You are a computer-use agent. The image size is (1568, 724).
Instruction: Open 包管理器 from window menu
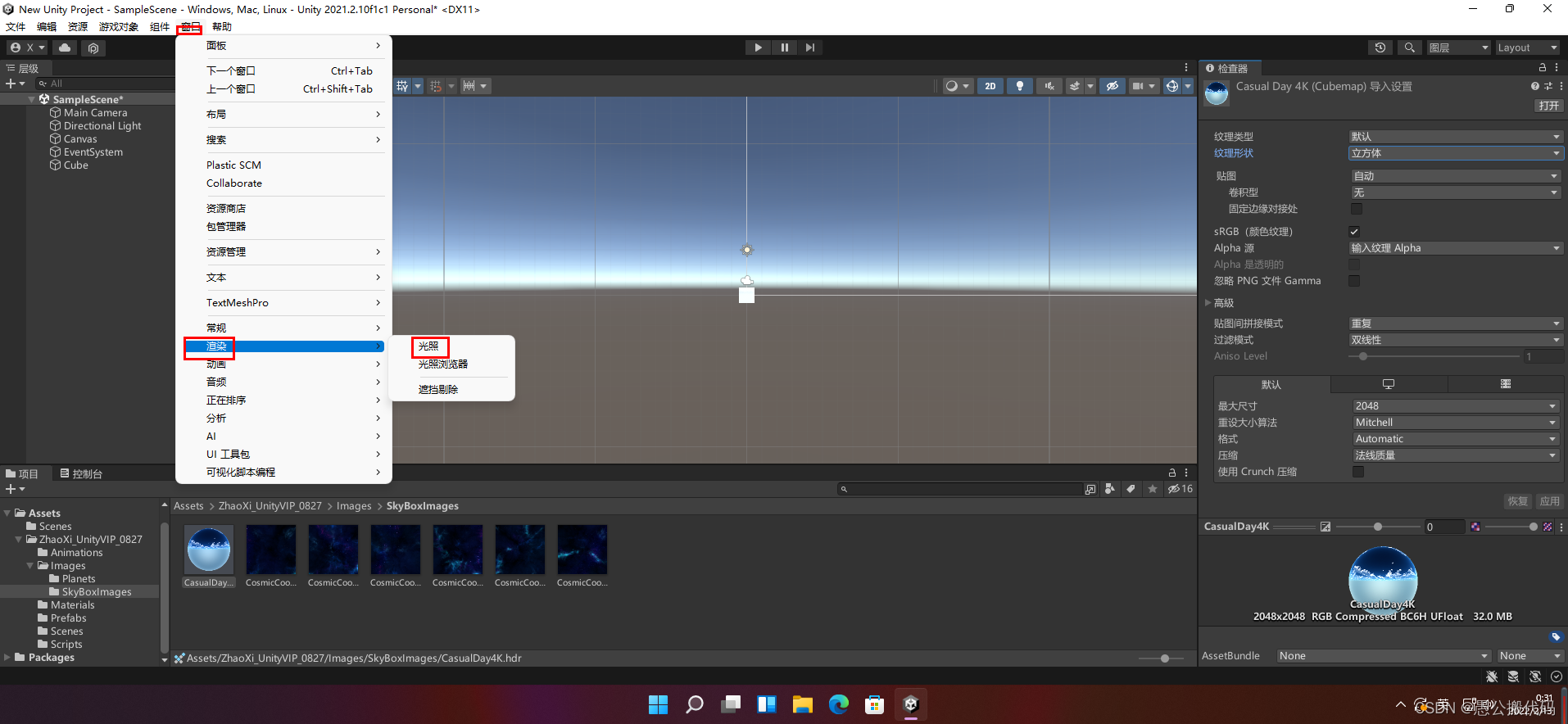pos(226,227)
